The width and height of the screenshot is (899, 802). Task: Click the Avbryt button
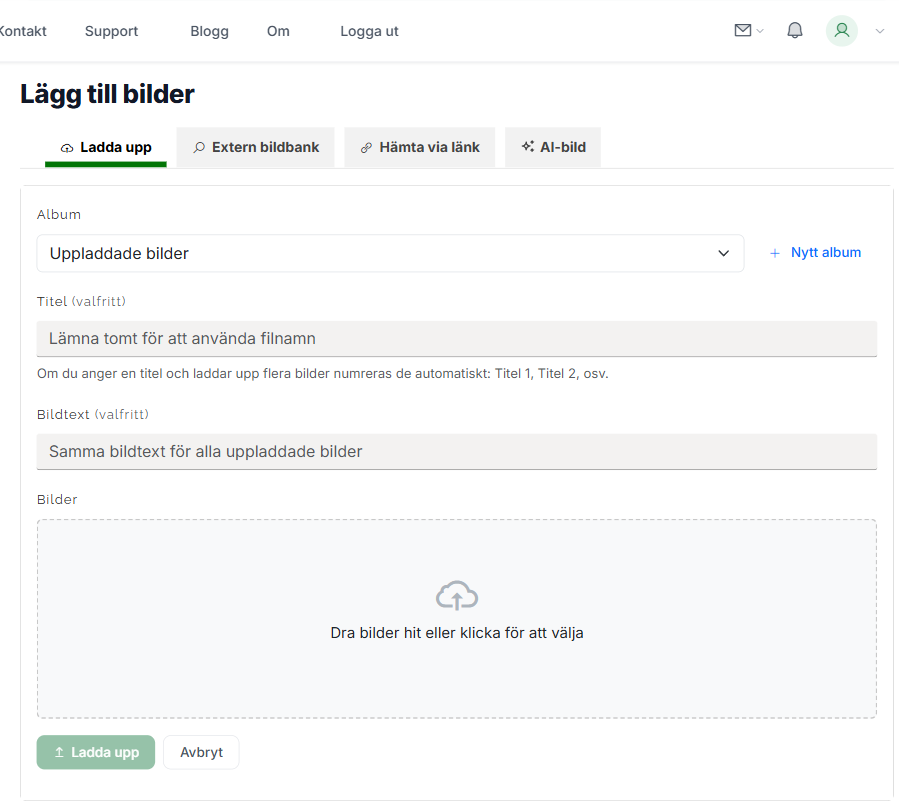200,752
